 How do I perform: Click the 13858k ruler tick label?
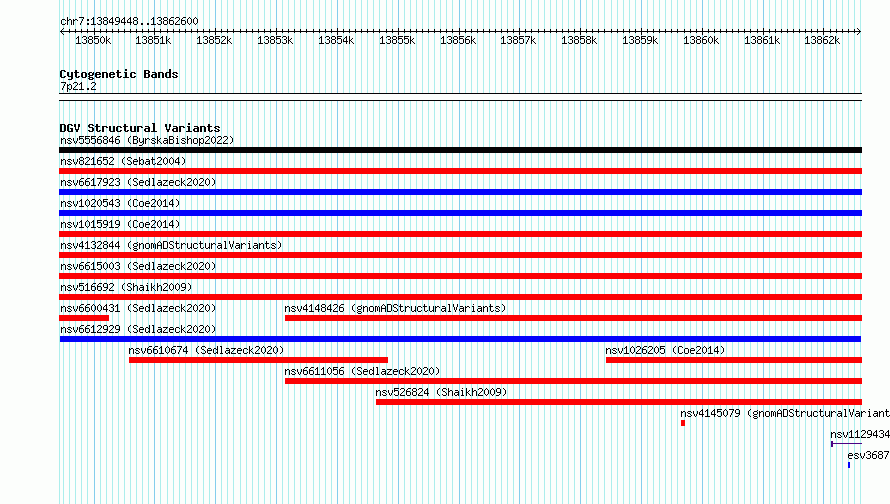click(580, 40)
